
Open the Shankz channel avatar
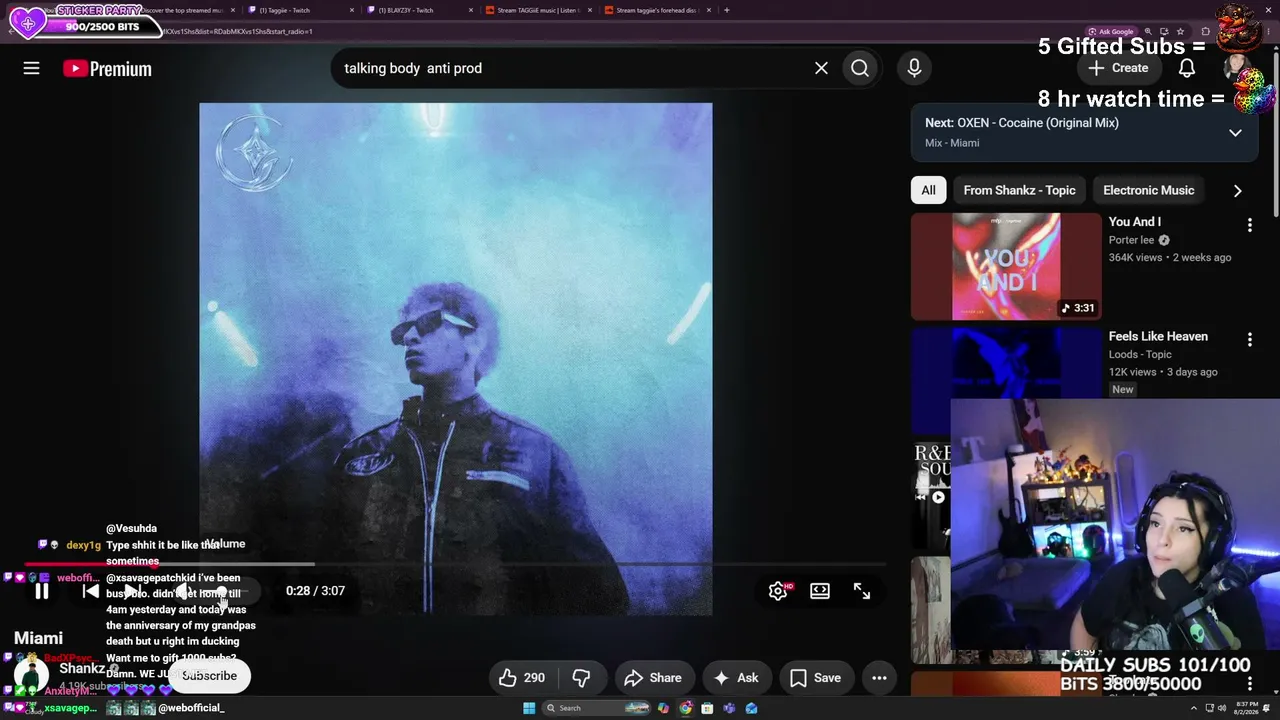31,676
